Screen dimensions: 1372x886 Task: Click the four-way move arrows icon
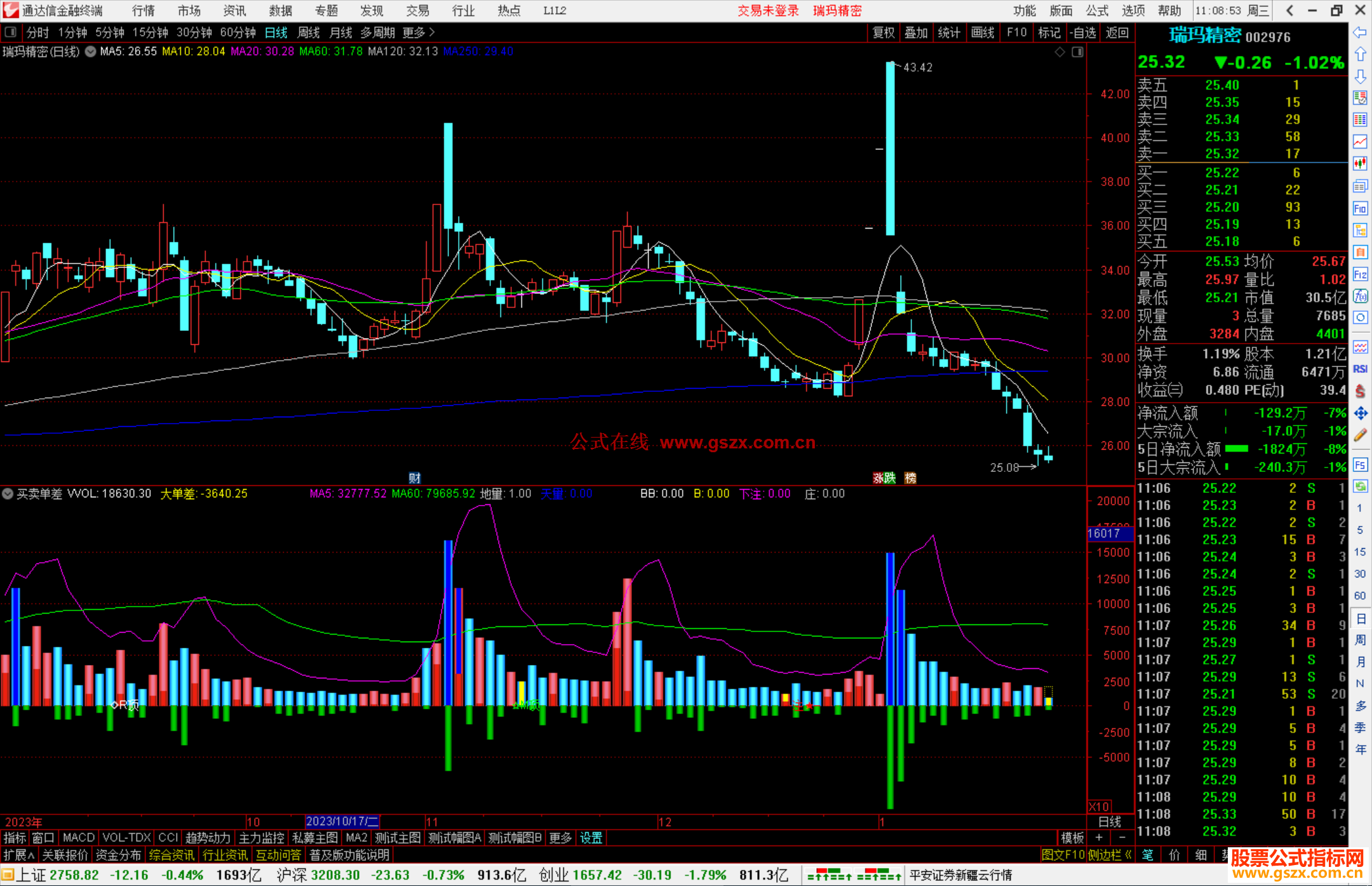[1360, 413]
